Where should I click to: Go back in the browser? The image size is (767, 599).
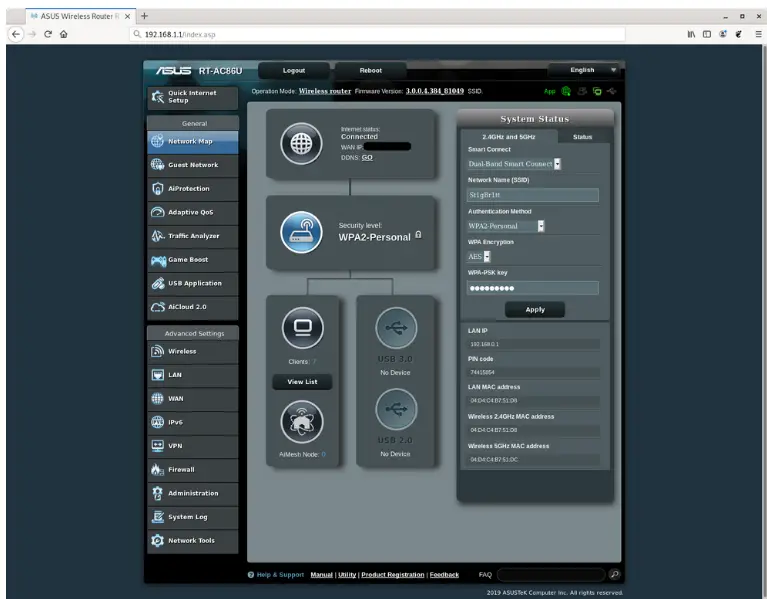point(16,34)
